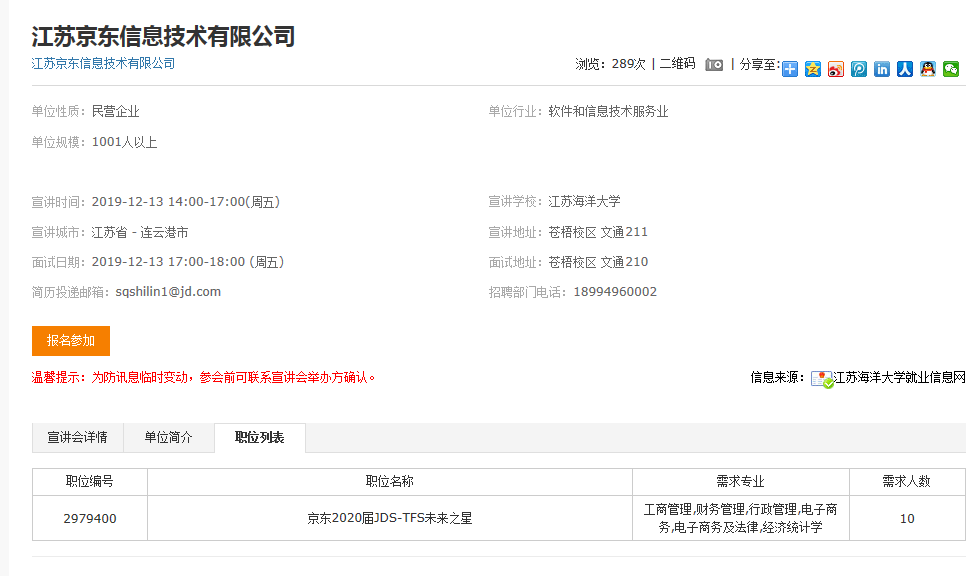The image size is (979, 576).
Task: Click the school name 江苏海洋大学
Action: [584, 202]
